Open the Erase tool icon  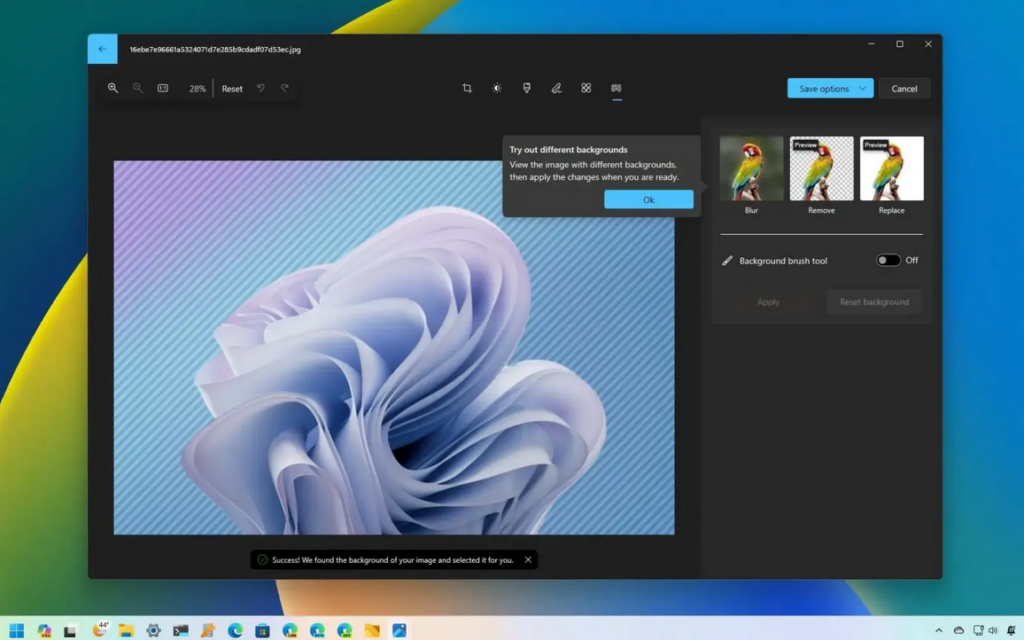tap(586, 88)
